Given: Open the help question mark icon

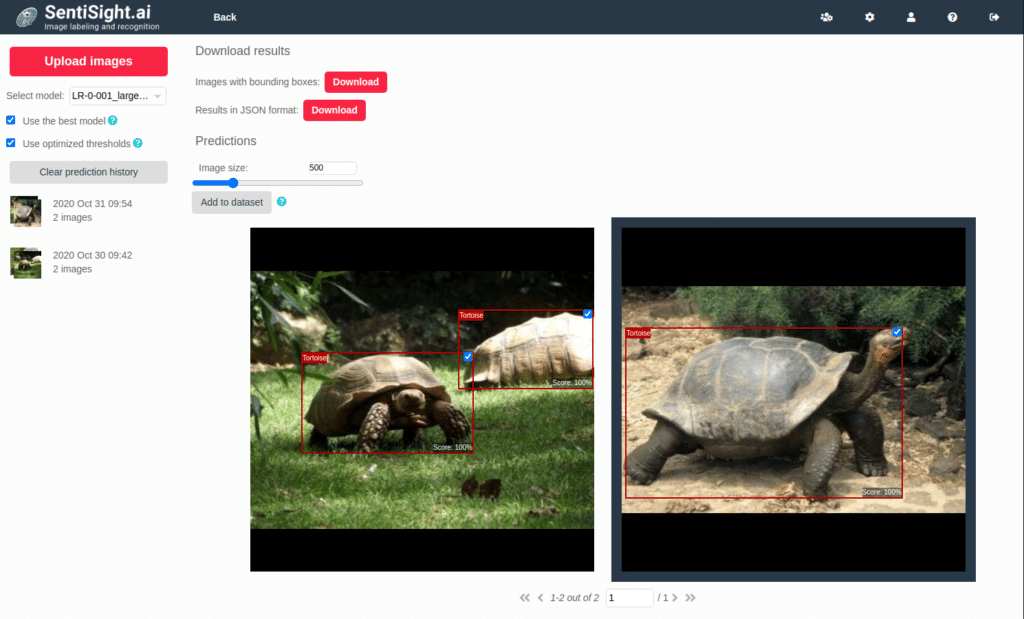Looking at the screenshot, I should tap(952, 17).
